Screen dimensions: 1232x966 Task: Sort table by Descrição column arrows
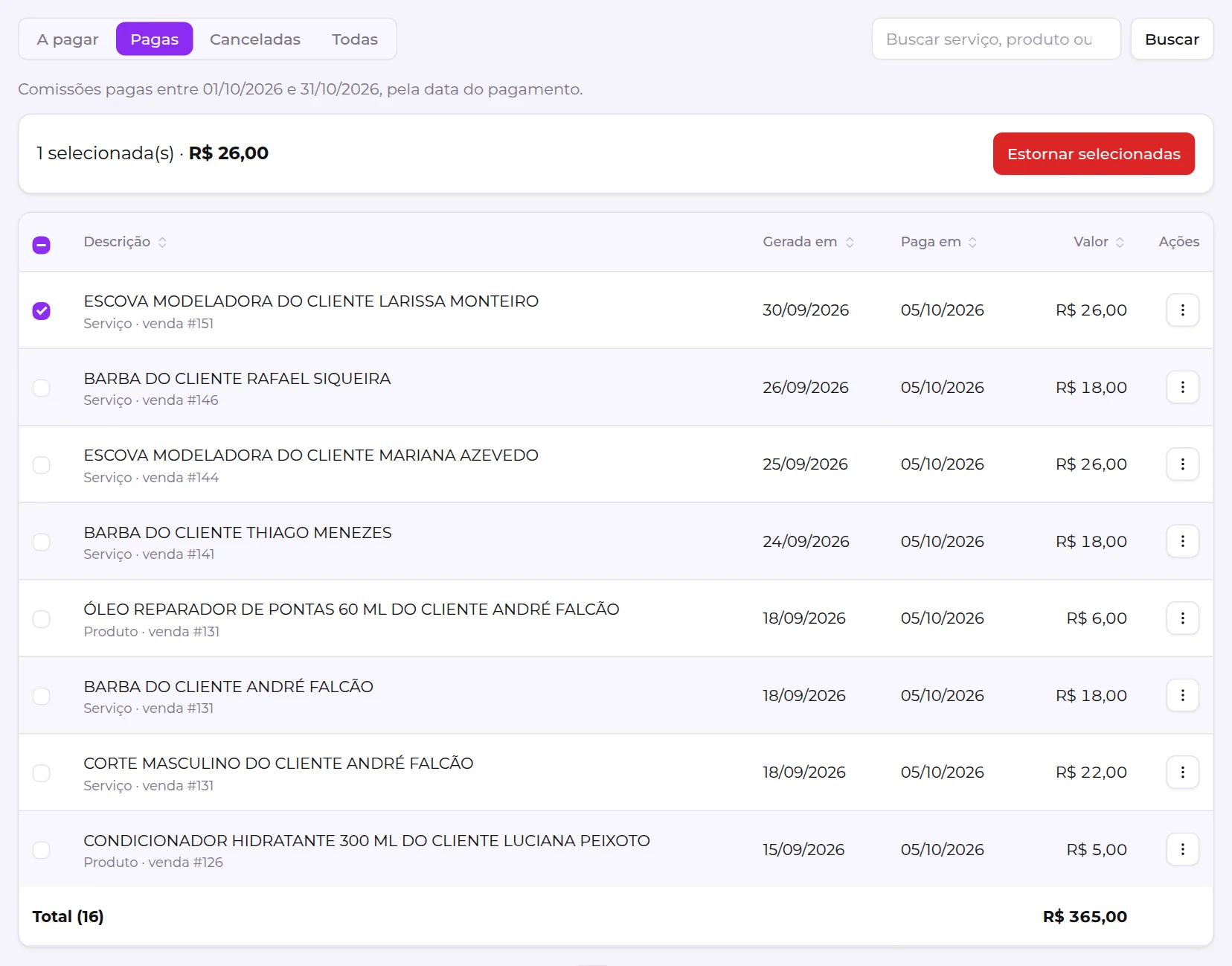coord(162,242)
